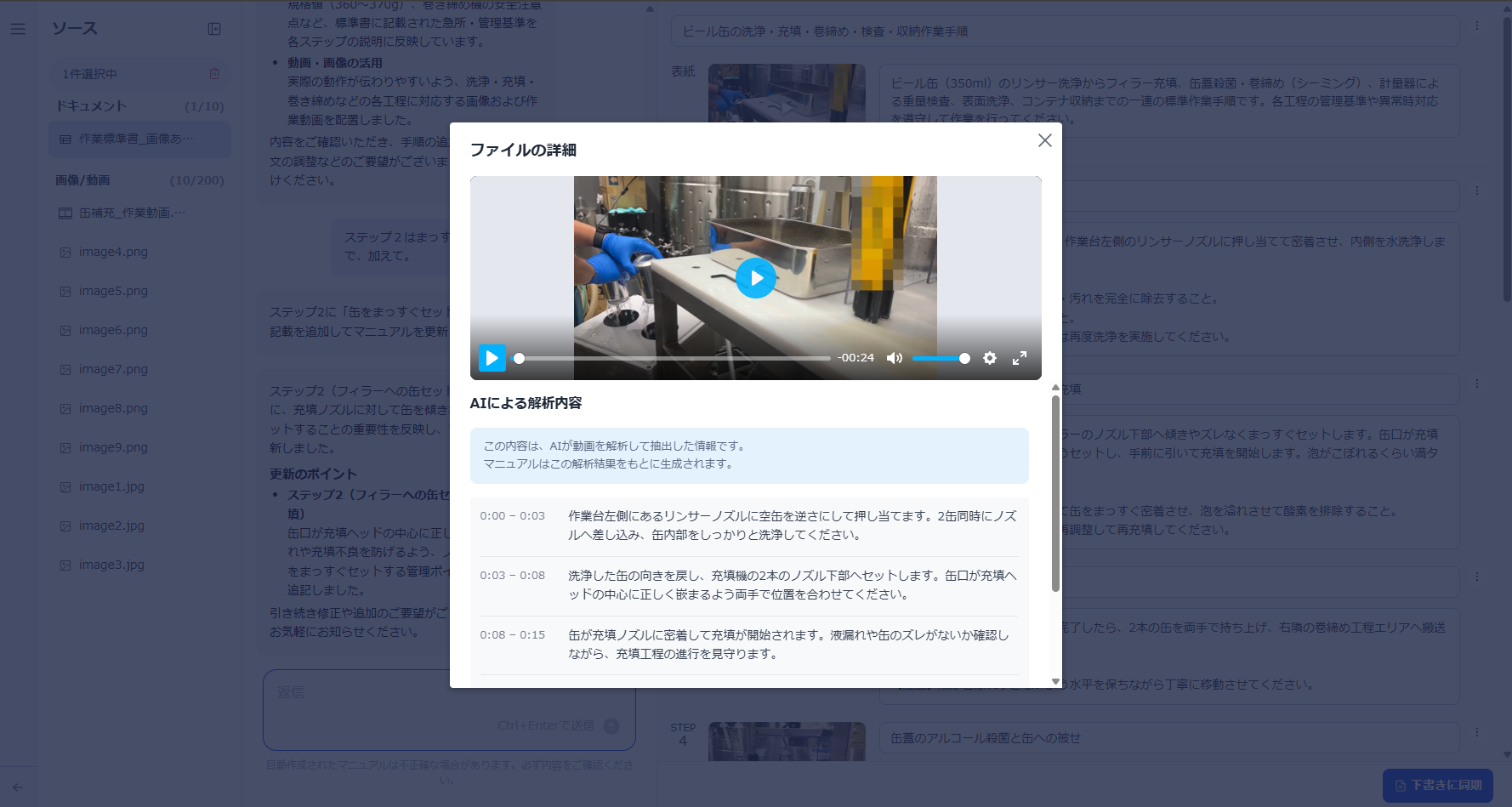Viewport: 1512px width, 807px height.
Task: Collapse the ソース panel icon
Action: tap(214, 29)
